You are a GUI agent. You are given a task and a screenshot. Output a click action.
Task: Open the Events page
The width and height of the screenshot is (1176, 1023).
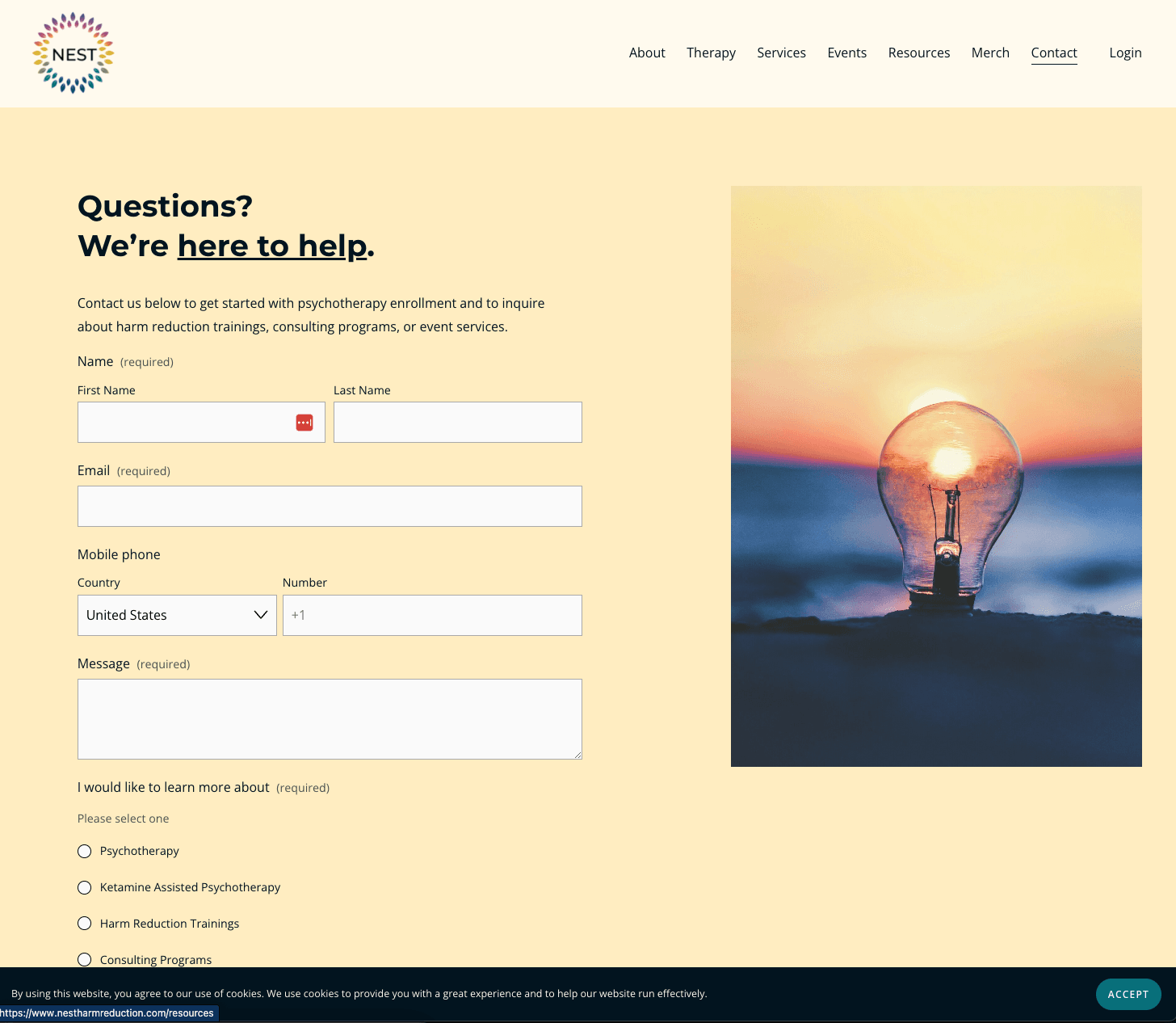[x=846, y=53]
